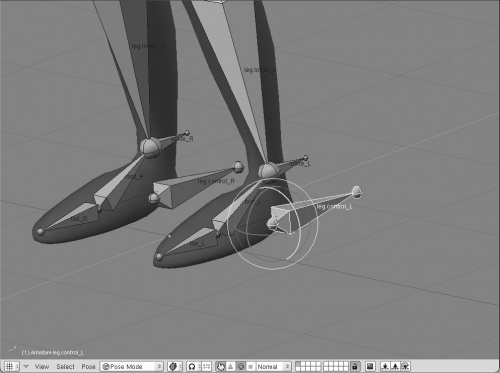
Task: Copy the current pose to buffer
Action: click(385, 366)
